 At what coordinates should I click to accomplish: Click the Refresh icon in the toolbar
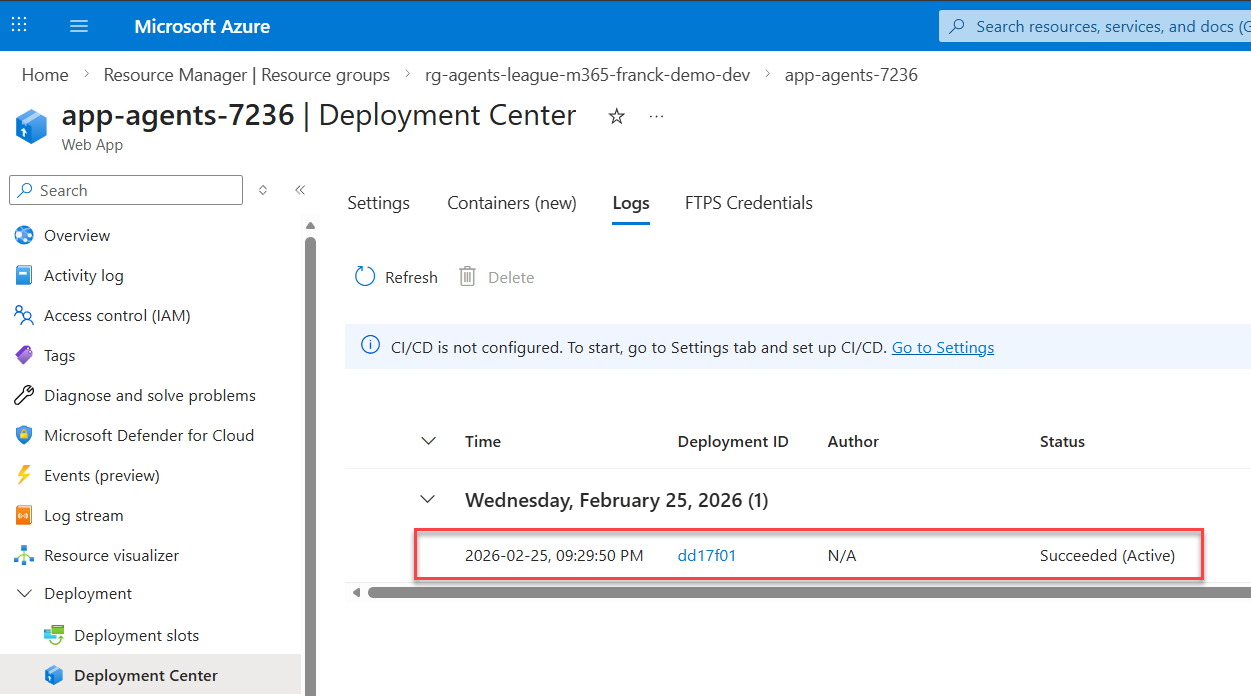(366, 277)
